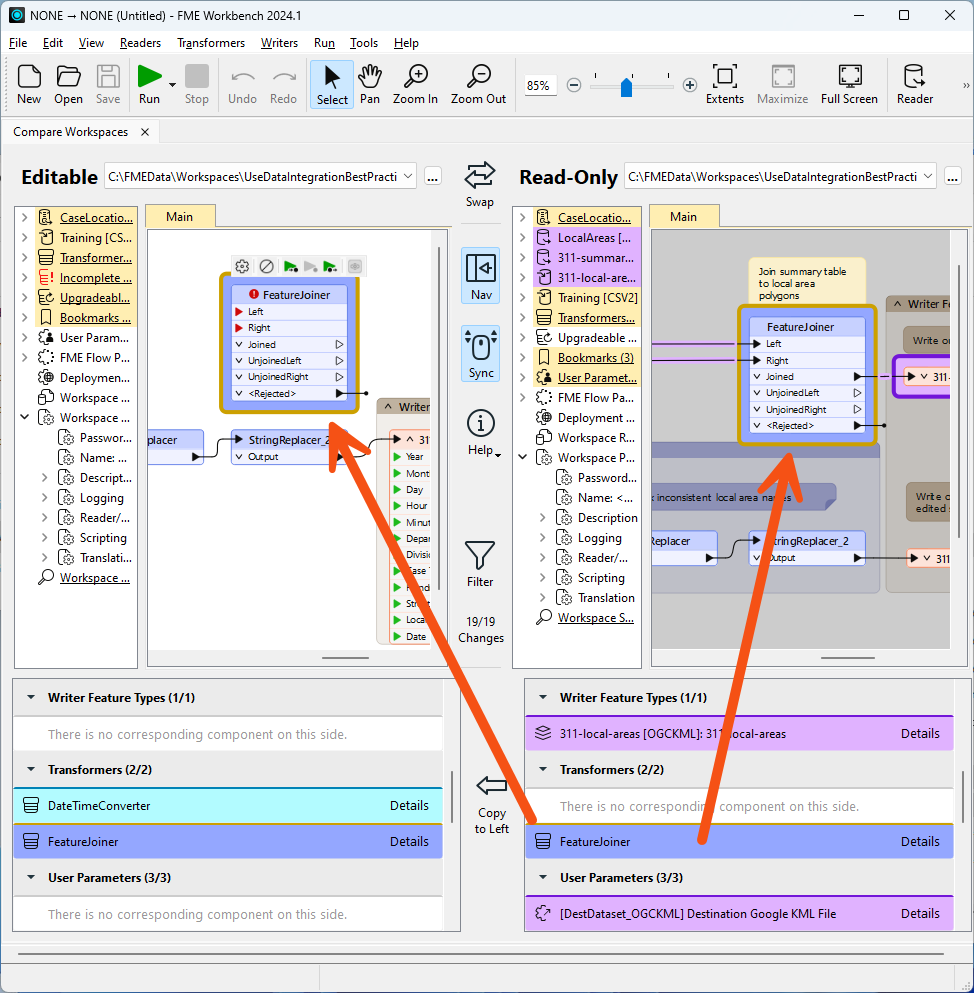
Task: Activate the Select cursor tool
Action: (332, 83)
